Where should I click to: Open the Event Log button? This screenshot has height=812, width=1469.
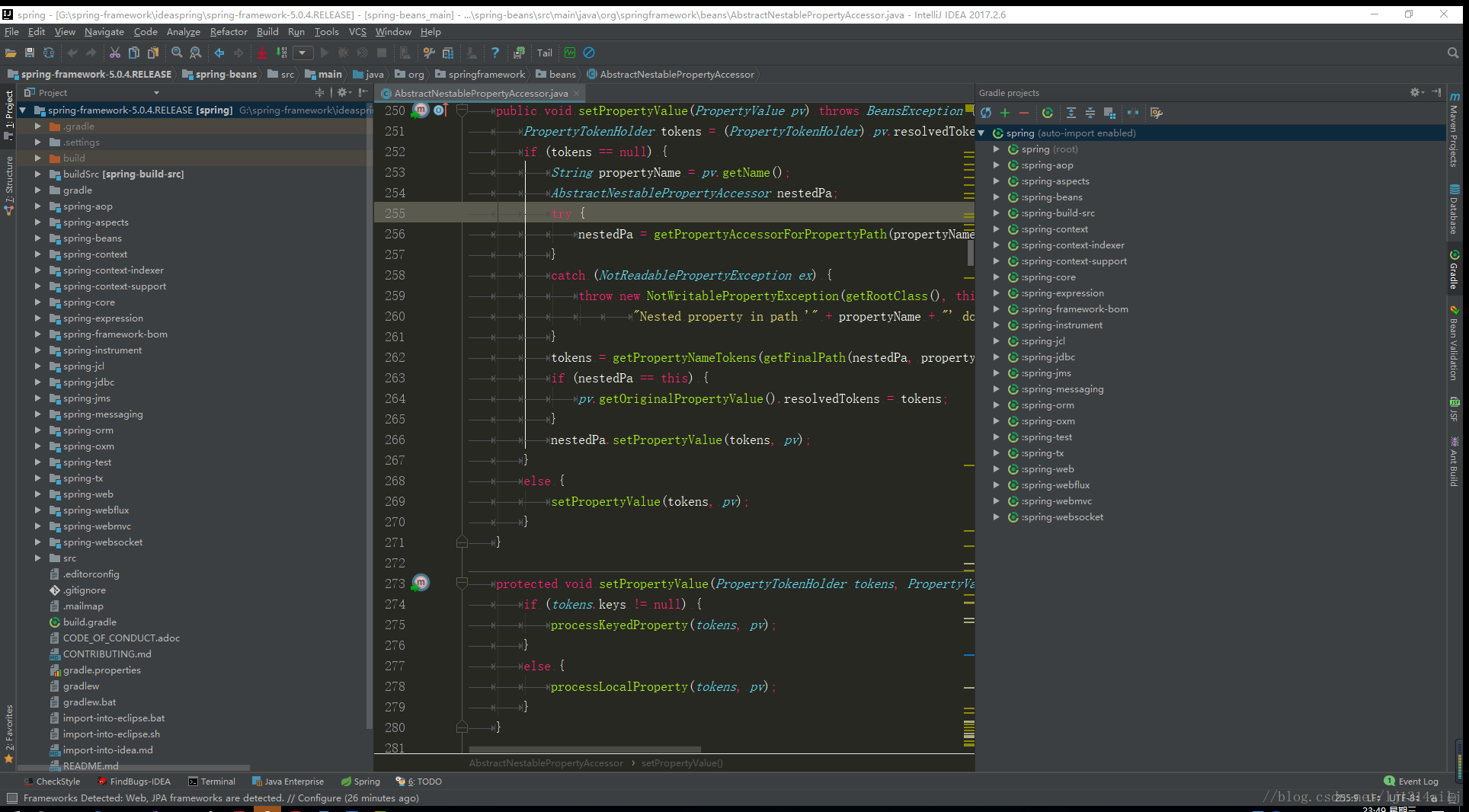pyautogui.click(x=1410, y=782)
